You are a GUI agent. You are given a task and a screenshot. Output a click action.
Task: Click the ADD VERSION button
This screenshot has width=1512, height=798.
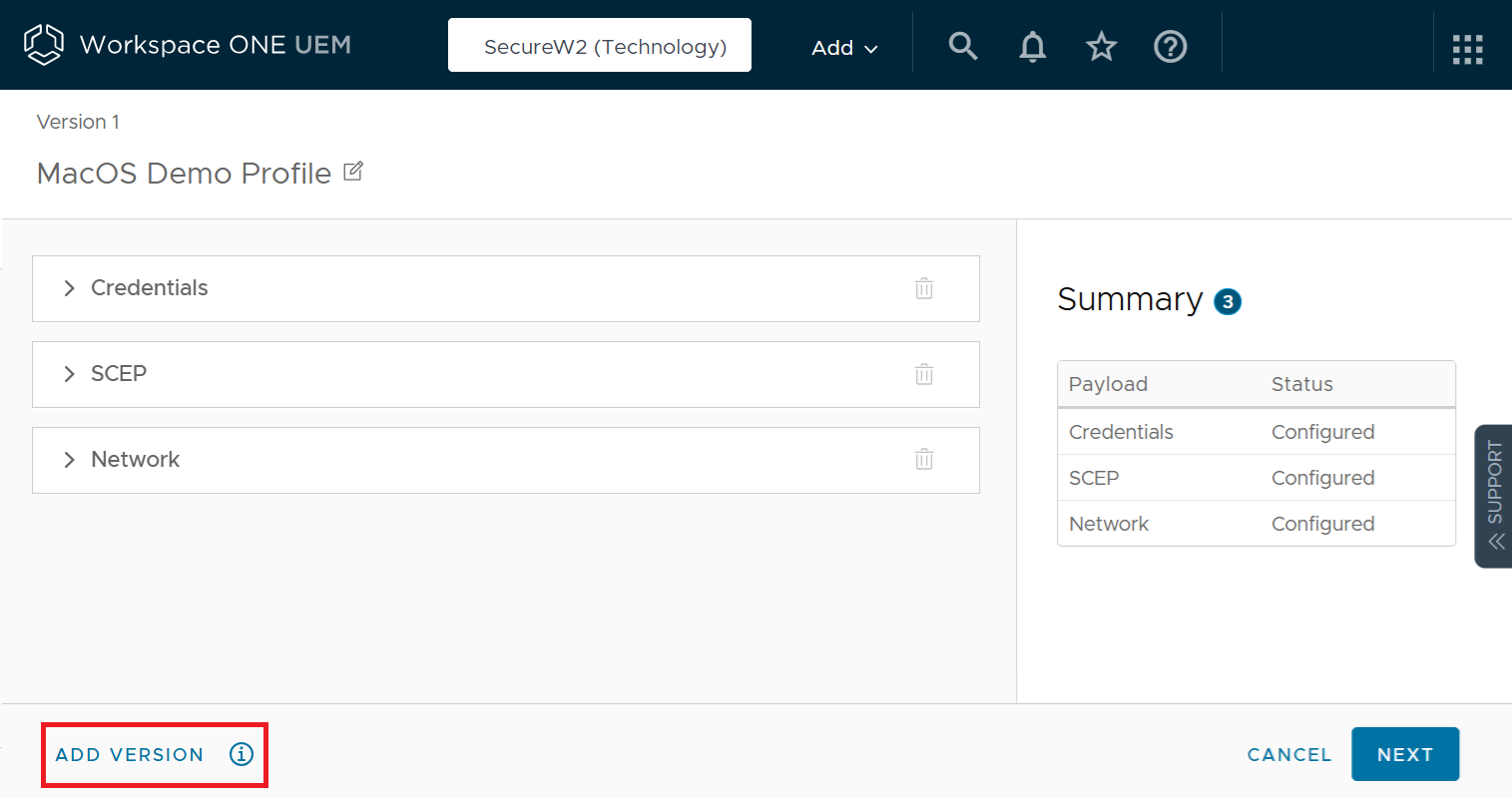click(x=130, y=755)
